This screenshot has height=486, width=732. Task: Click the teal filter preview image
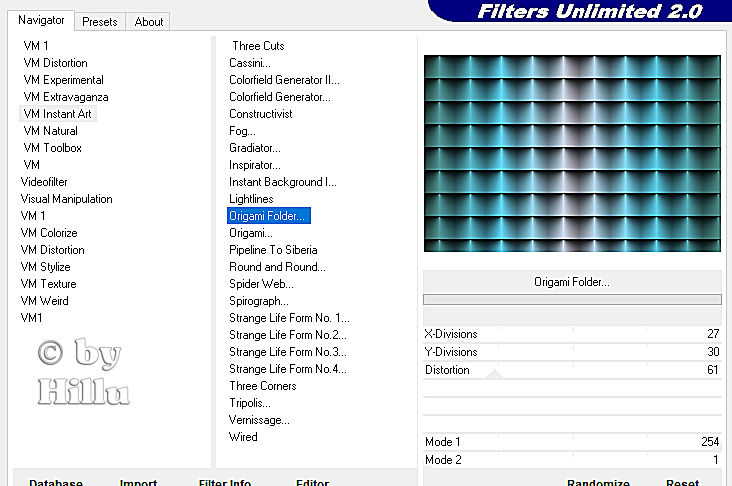click(x=572, y=154)
